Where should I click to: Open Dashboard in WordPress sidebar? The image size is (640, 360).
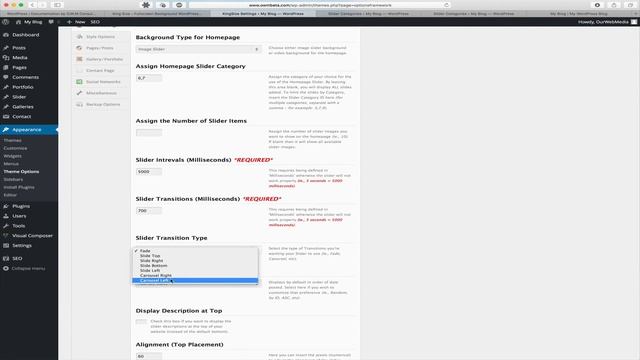tap(26, 35)
